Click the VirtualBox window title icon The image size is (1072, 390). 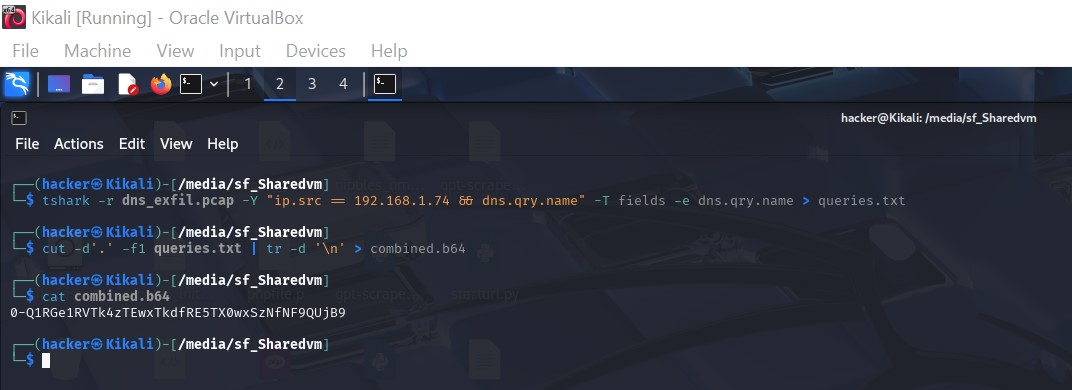click(x=14, y=17)
